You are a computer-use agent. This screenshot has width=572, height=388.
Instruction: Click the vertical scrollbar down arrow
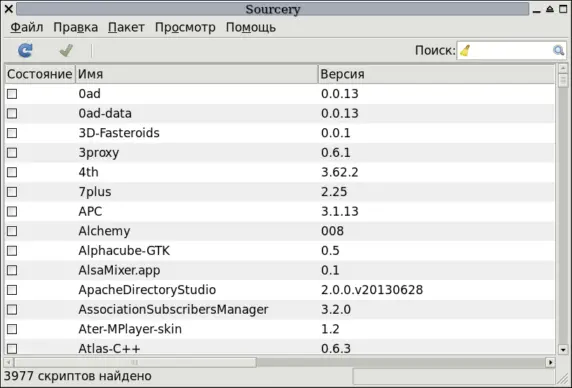563,350
